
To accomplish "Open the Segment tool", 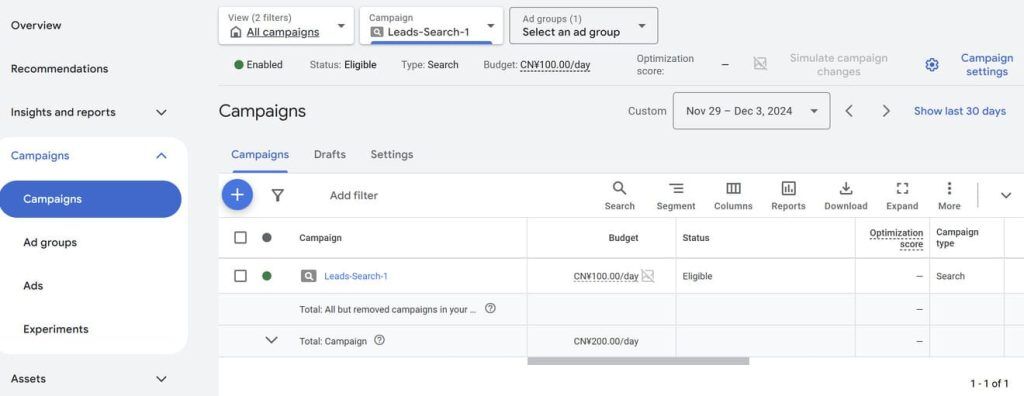I will [676, 196].
